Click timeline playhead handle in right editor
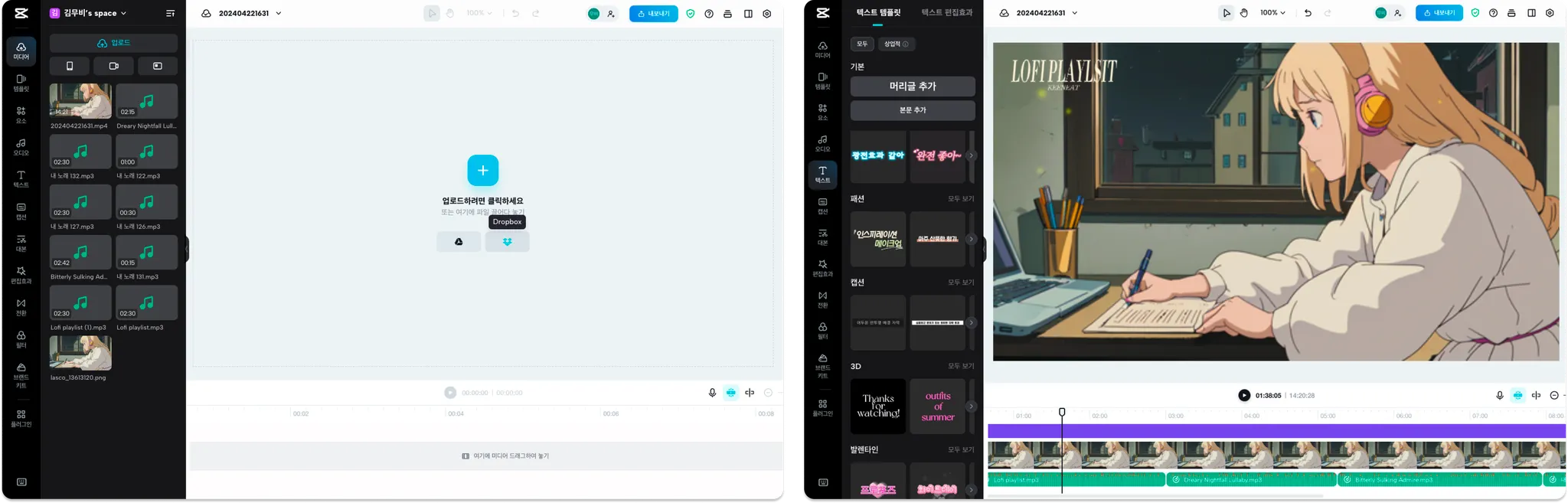 (1062, 412)
